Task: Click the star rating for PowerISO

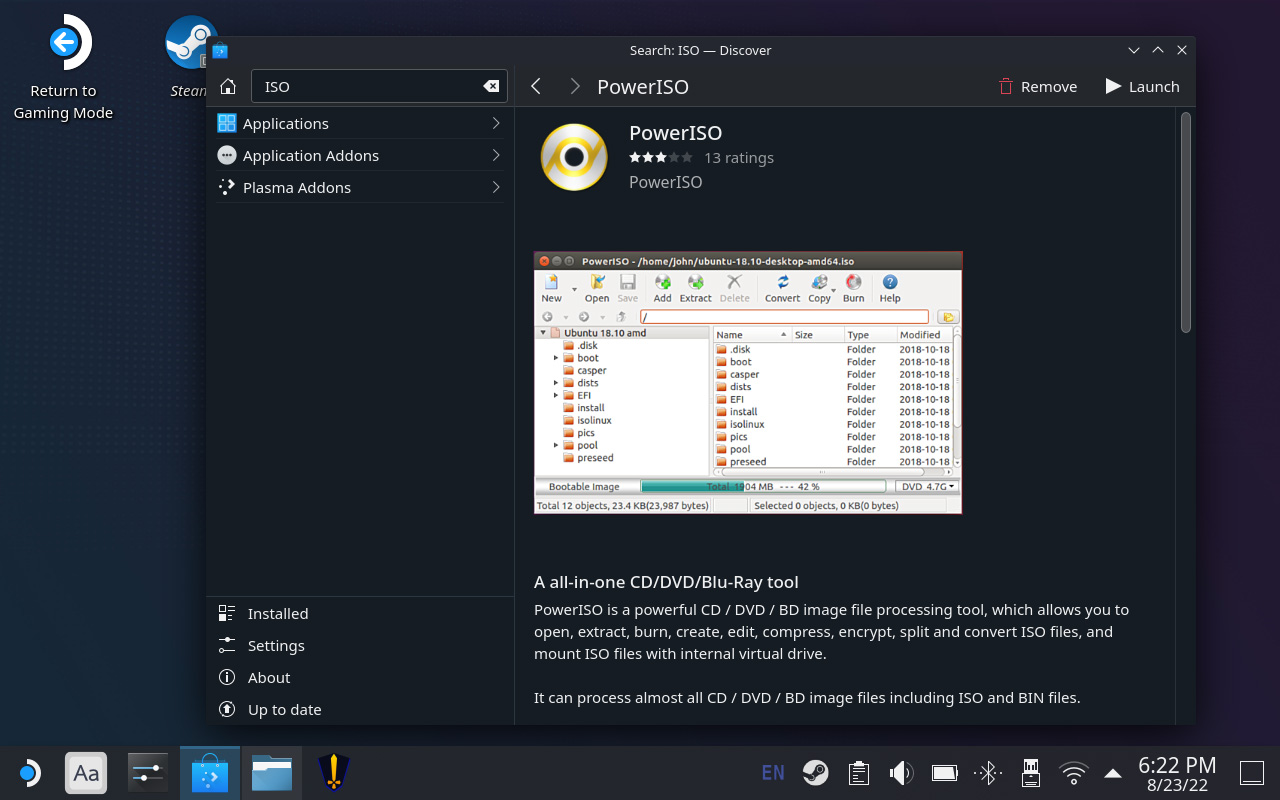Action: point(660,158)
